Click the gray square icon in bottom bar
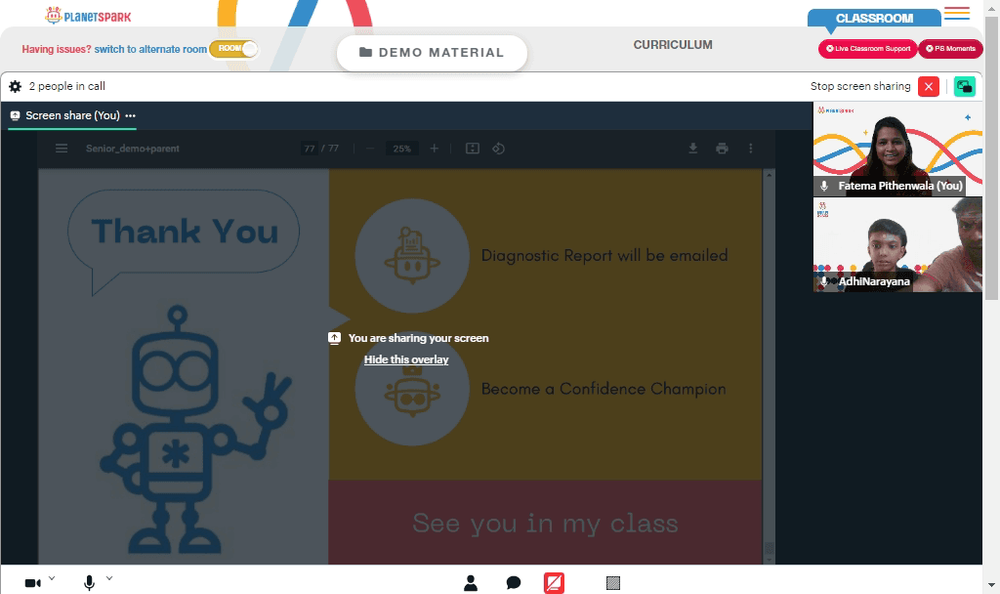 (x=613, y=583)
